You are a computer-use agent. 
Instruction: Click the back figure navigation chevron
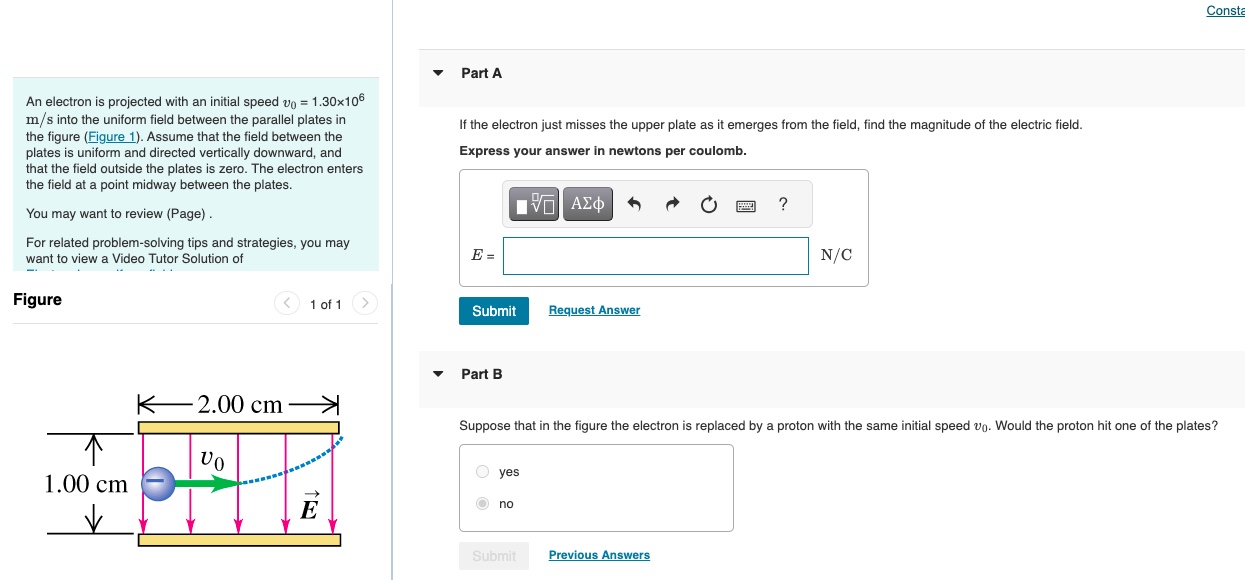pyautogui.click(x=287, y=304)
